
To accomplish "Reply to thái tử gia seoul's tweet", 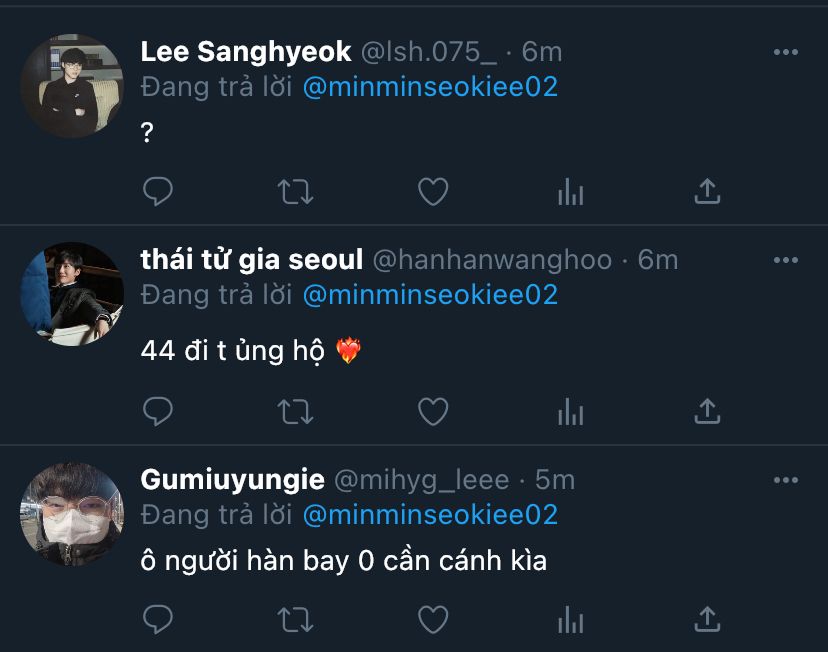I will pos(158,410).
